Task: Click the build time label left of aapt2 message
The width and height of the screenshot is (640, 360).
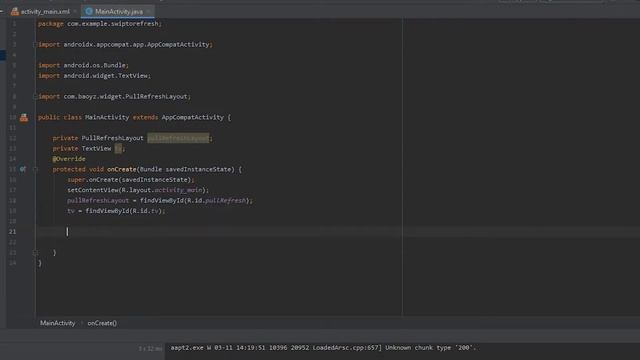Action: point(150,349)
